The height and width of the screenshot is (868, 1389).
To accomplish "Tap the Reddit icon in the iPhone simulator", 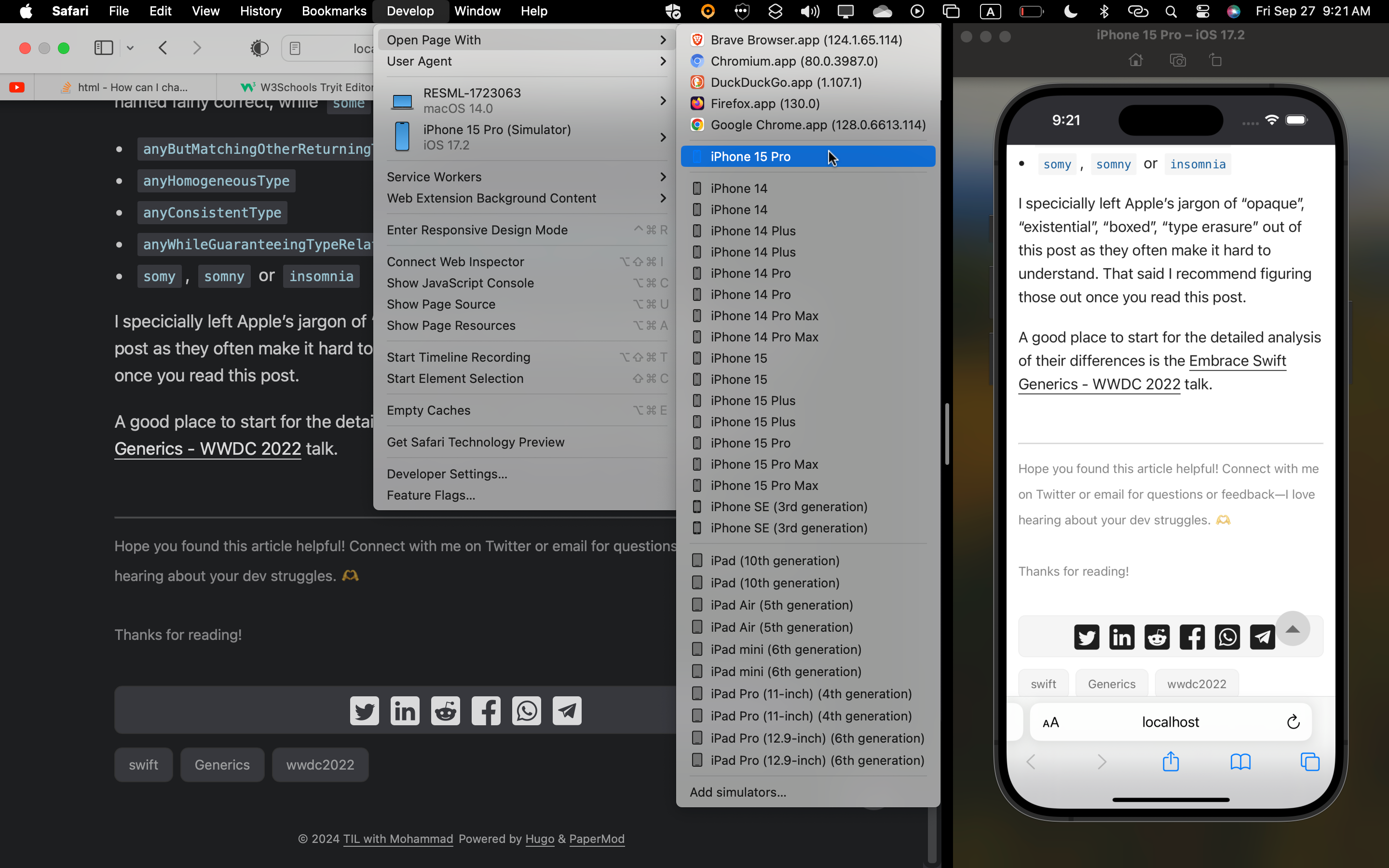I will (x=1157, y=637).
